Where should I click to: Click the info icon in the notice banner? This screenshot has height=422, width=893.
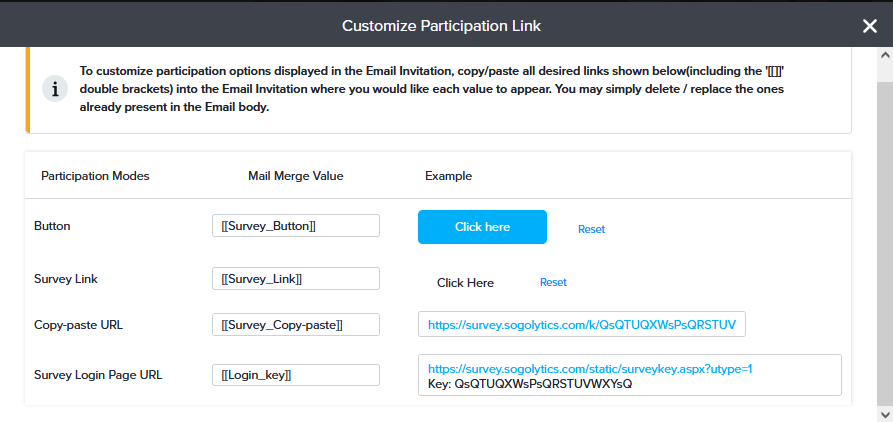tap(54, 90)
